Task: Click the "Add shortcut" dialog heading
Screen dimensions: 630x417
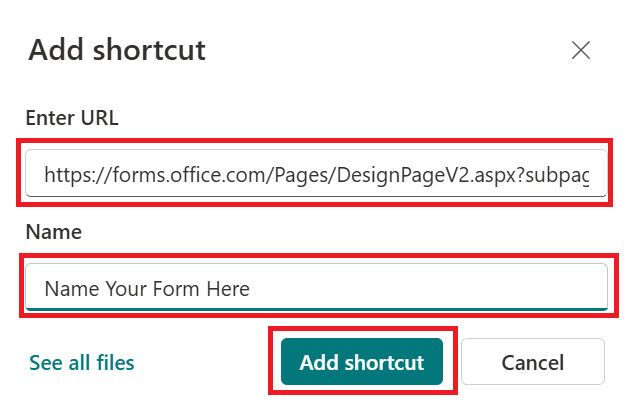Action: tap(117, 50)
